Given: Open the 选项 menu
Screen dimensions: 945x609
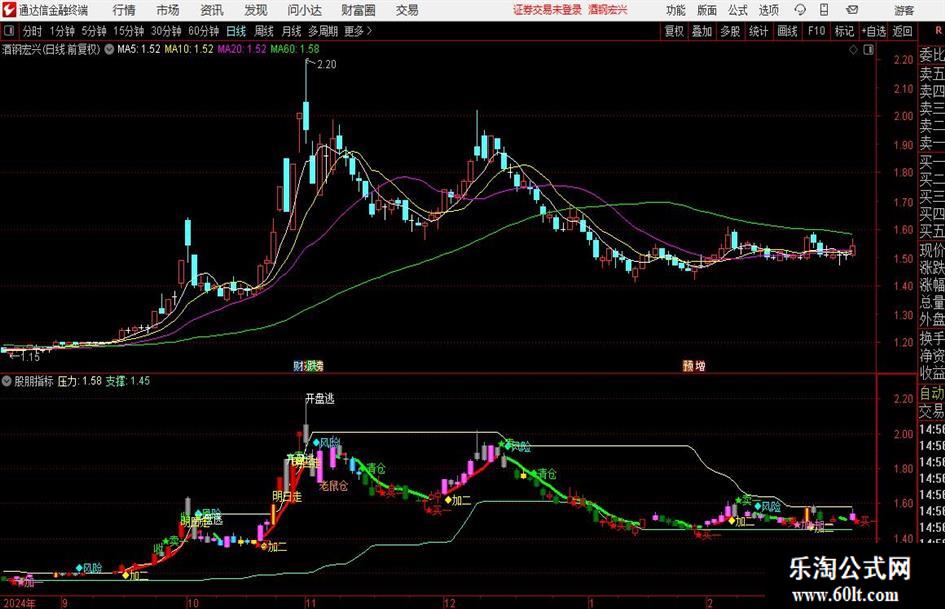Looking at the screenshot, I should pyautogui.click(x=768, y=10).
